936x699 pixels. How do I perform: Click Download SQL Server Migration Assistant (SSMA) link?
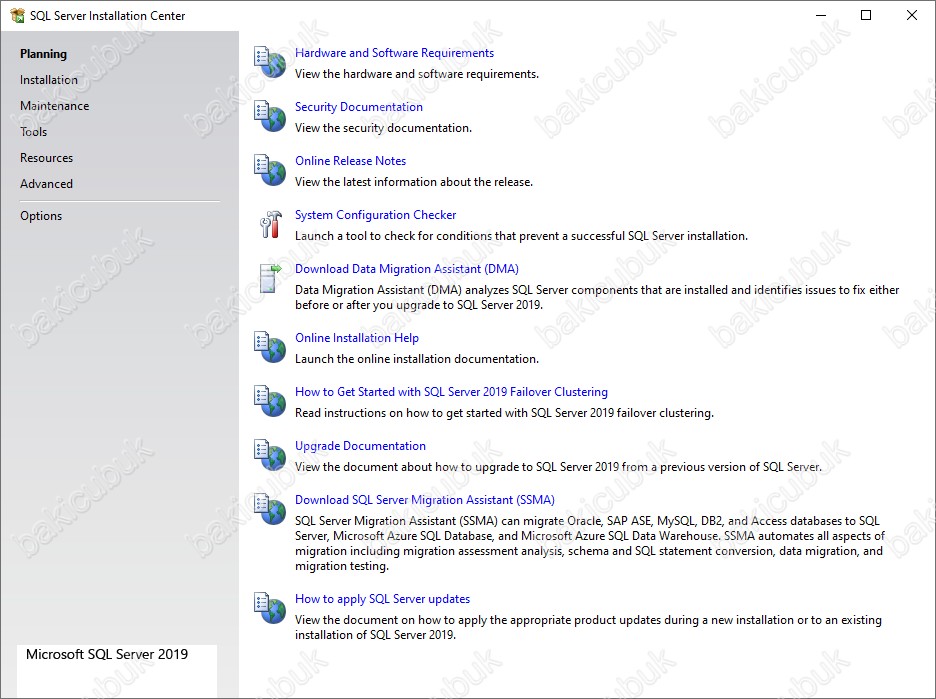point(425,500)
